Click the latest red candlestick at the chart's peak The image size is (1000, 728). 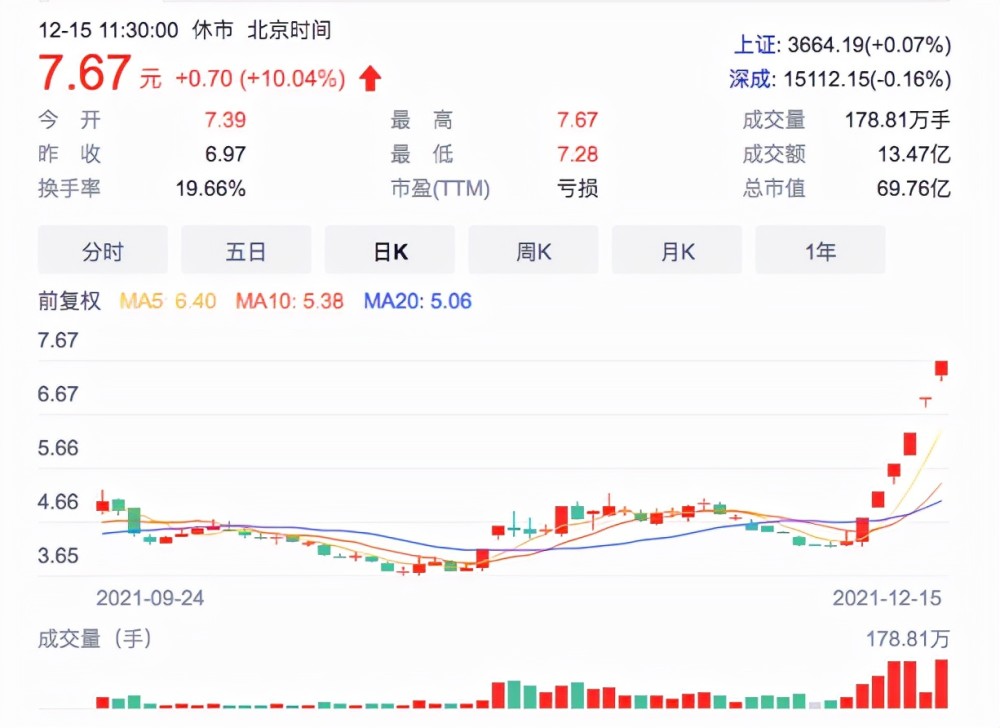tap(941, 368)
